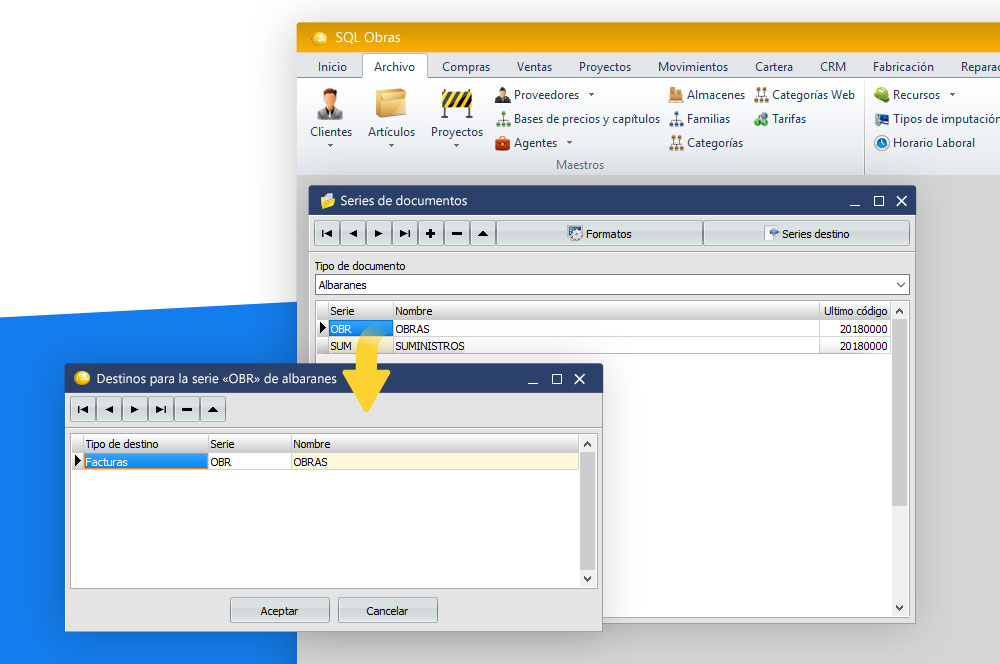Switch to the Compras tab
This screenshot has height=664, width=1000.
(466, 67)
